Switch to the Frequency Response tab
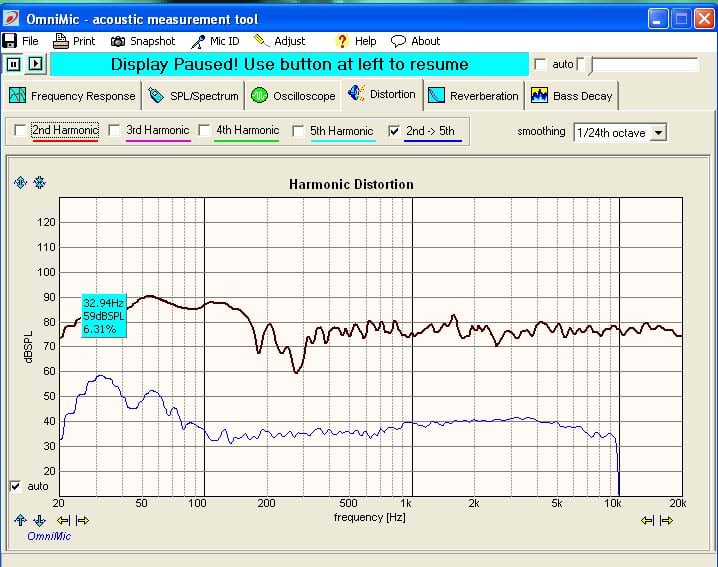The image size is (718, 567). click(72, 96)
